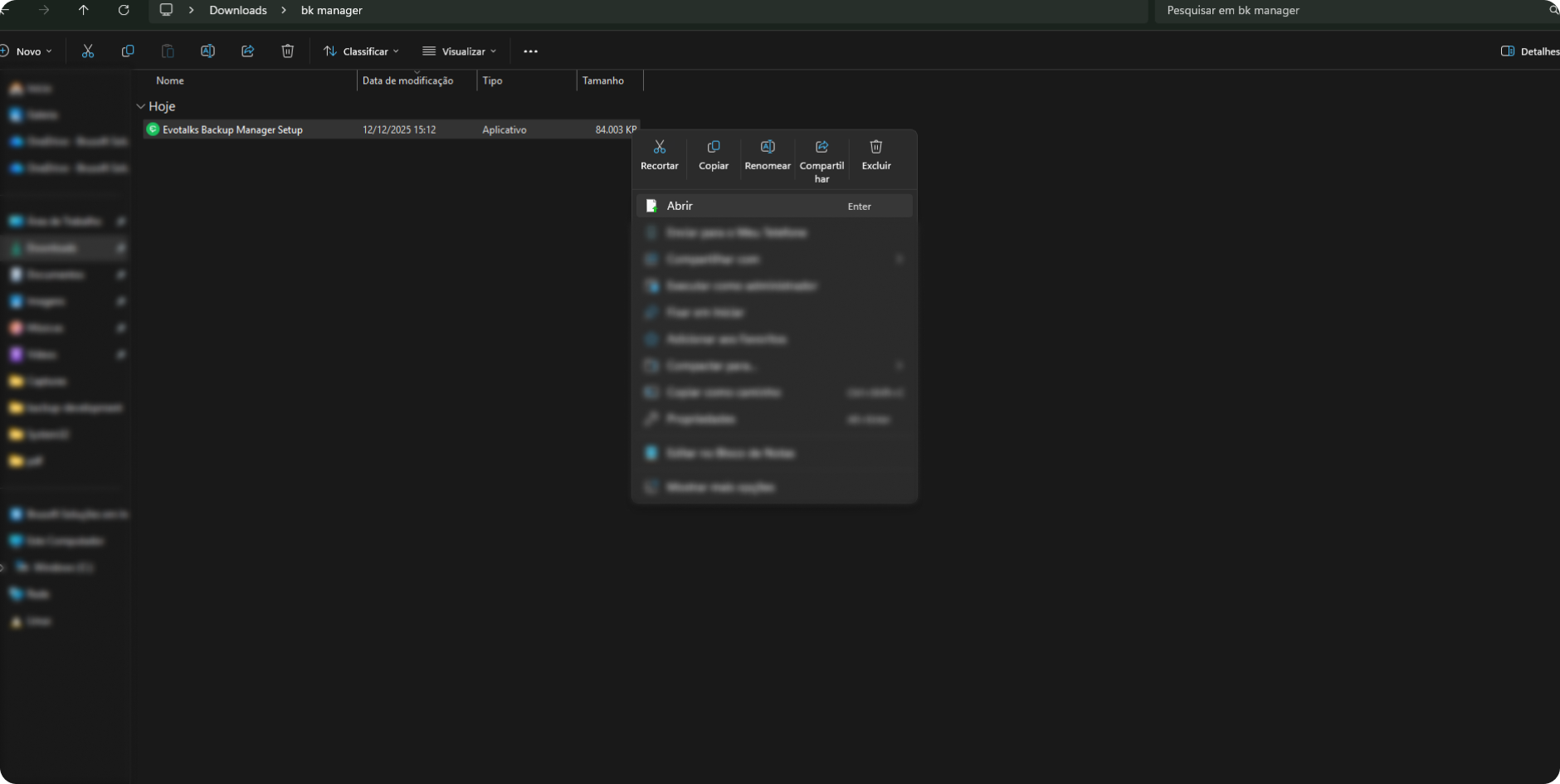Screen dimensions: 1560x784
Task: Click the Recortar icon in context menu
Action: (660, 148)
